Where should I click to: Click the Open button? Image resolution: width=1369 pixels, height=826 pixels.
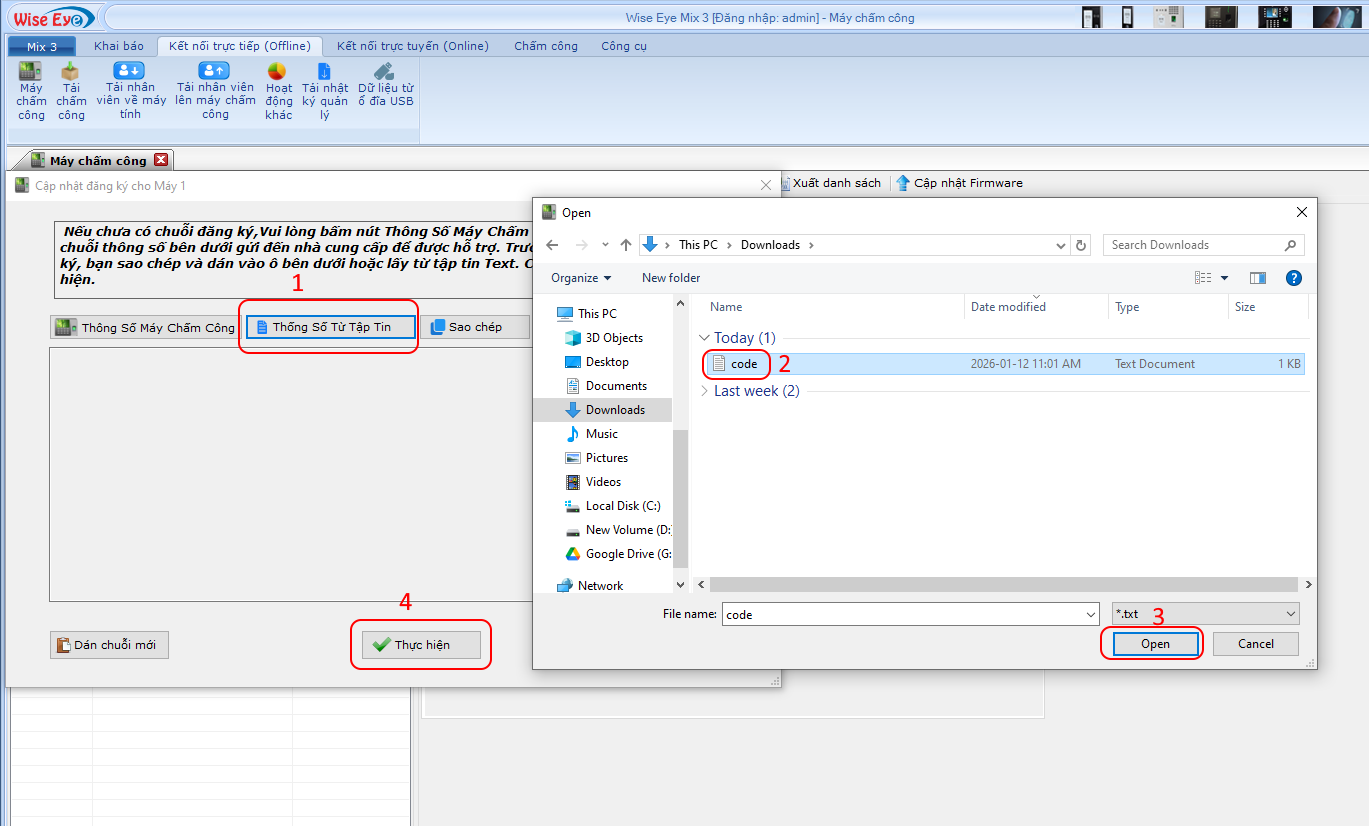[x=1155, y=644]
